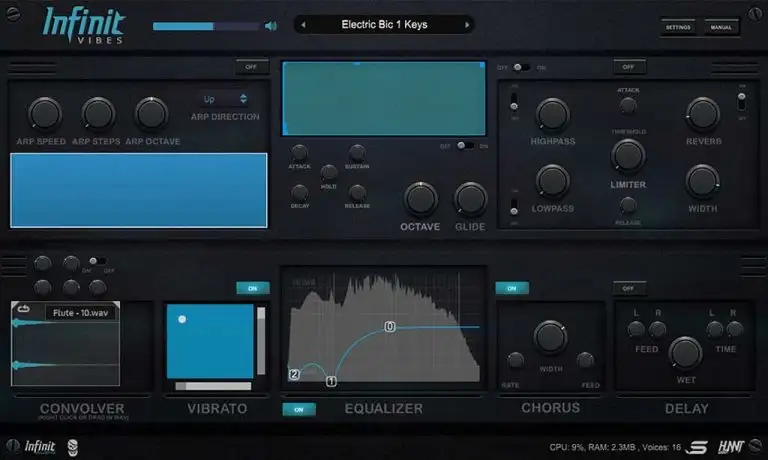Click the ARP STEPS knob
This screenshot has height=460, width=768.
[97, 114]
